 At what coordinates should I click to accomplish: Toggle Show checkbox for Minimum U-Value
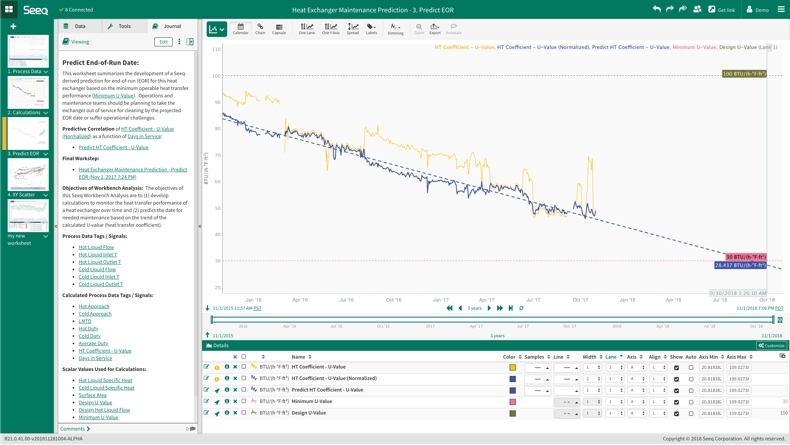[x=676, y=402]
